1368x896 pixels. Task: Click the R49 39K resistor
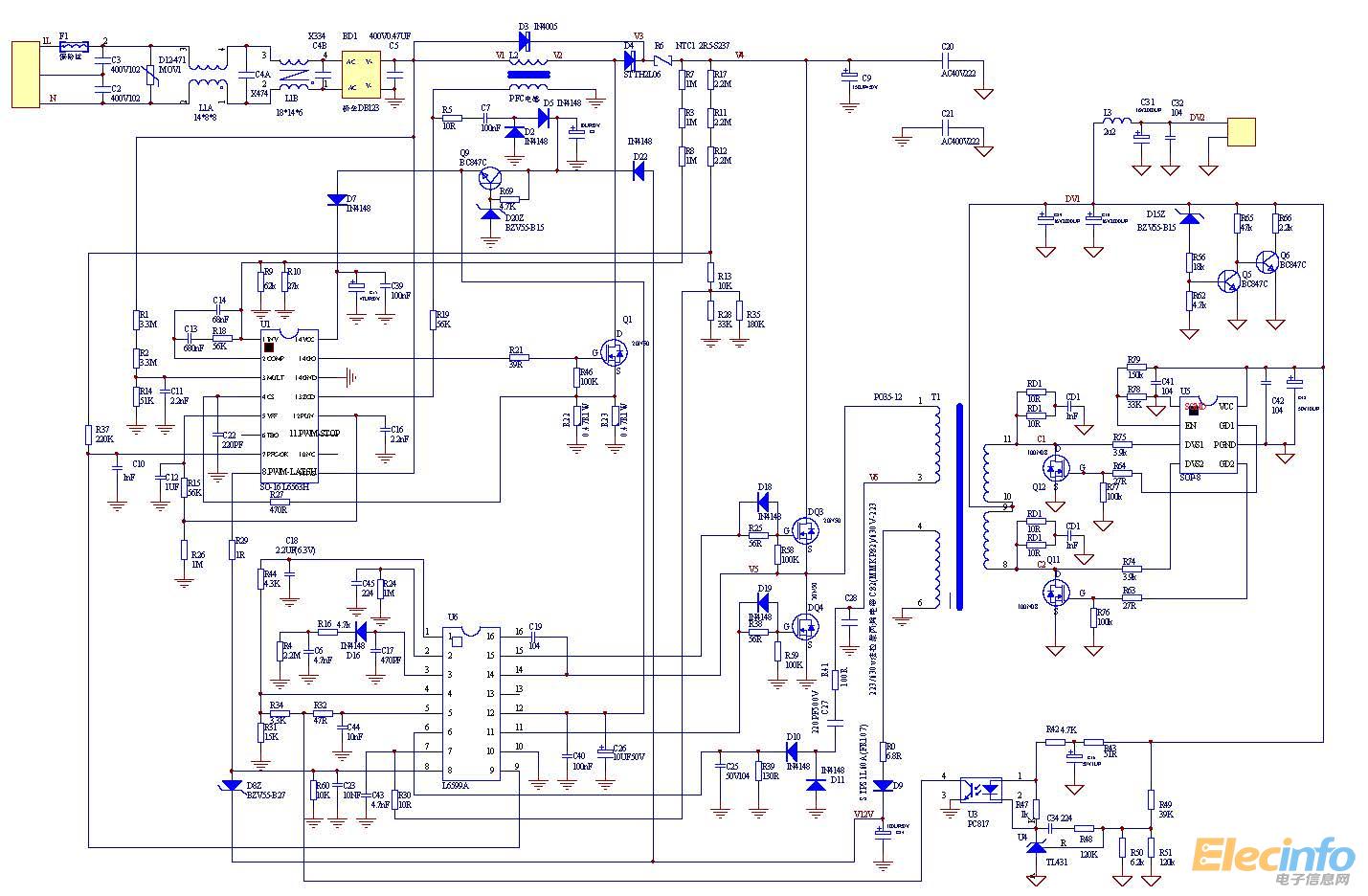[x=1150, y=799]
